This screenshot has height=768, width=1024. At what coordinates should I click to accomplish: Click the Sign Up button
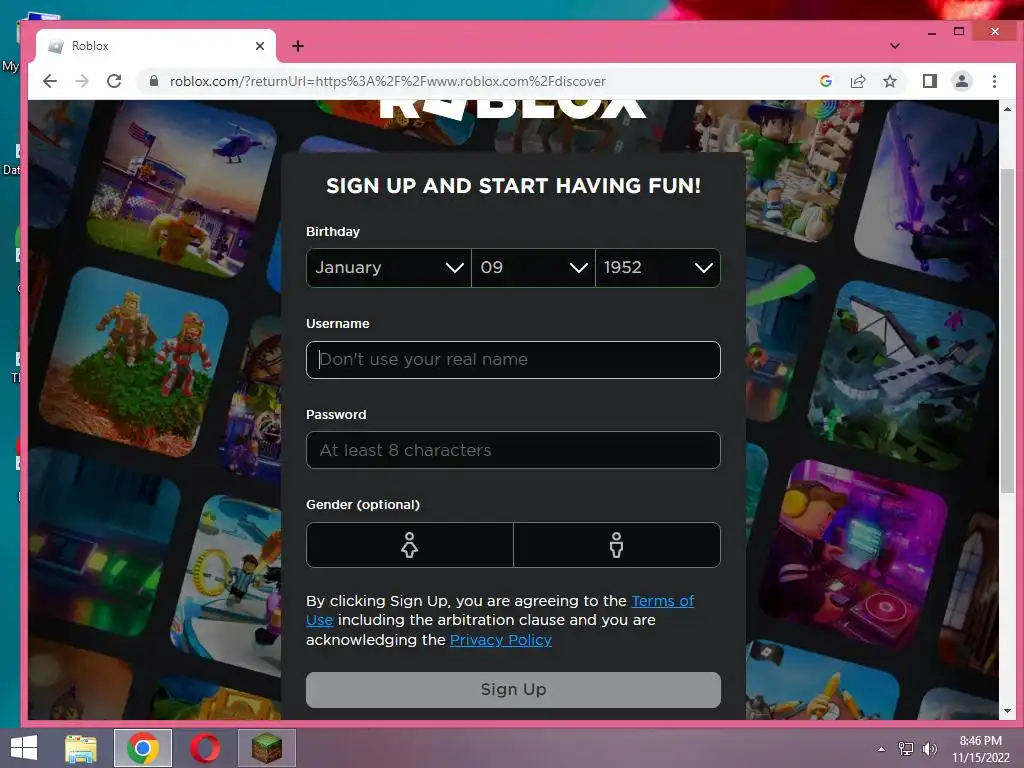pyautogui.click(x=513, y=690)
